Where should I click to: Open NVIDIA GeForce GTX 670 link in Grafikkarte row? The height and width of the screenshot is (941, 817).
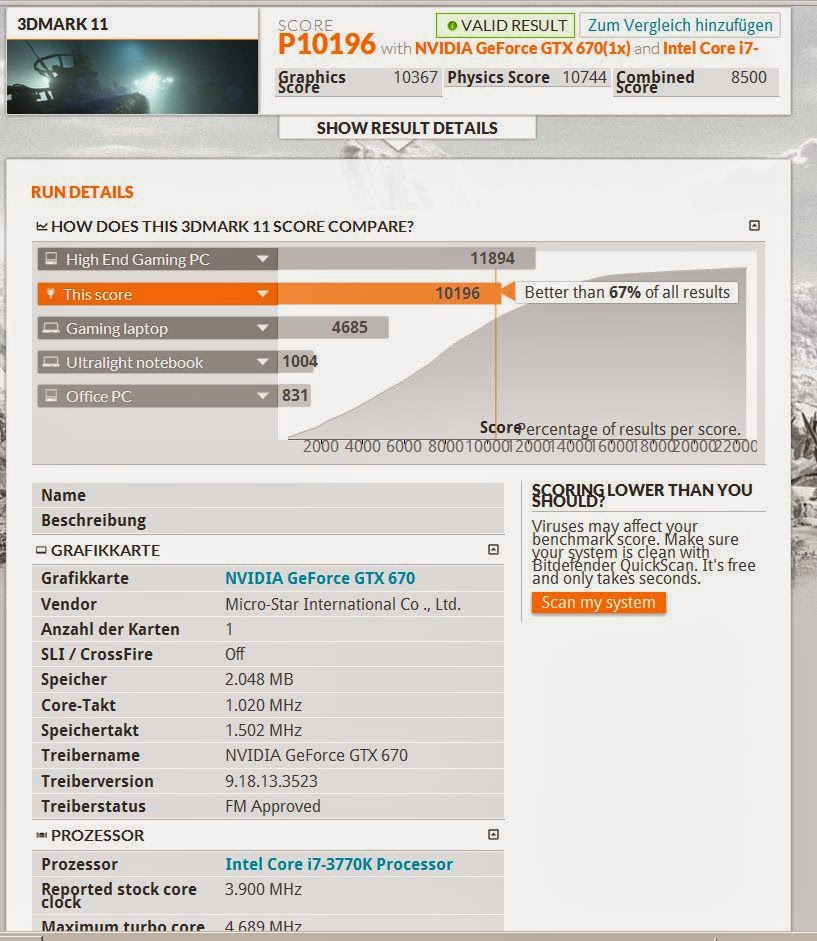point(320,578)
